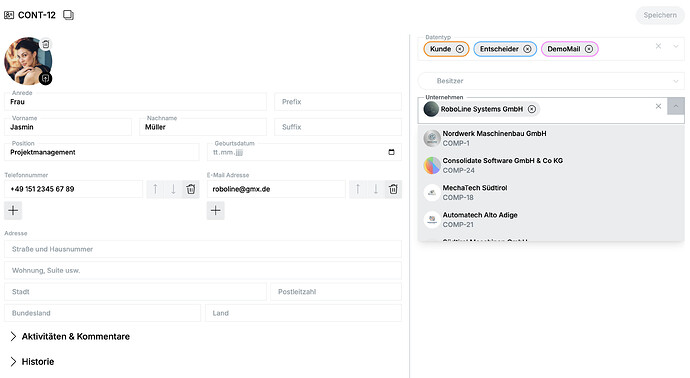Remove RoboLine Systems GmbH chip
This screenshot has height=378, width=690.
click(532, 109)
